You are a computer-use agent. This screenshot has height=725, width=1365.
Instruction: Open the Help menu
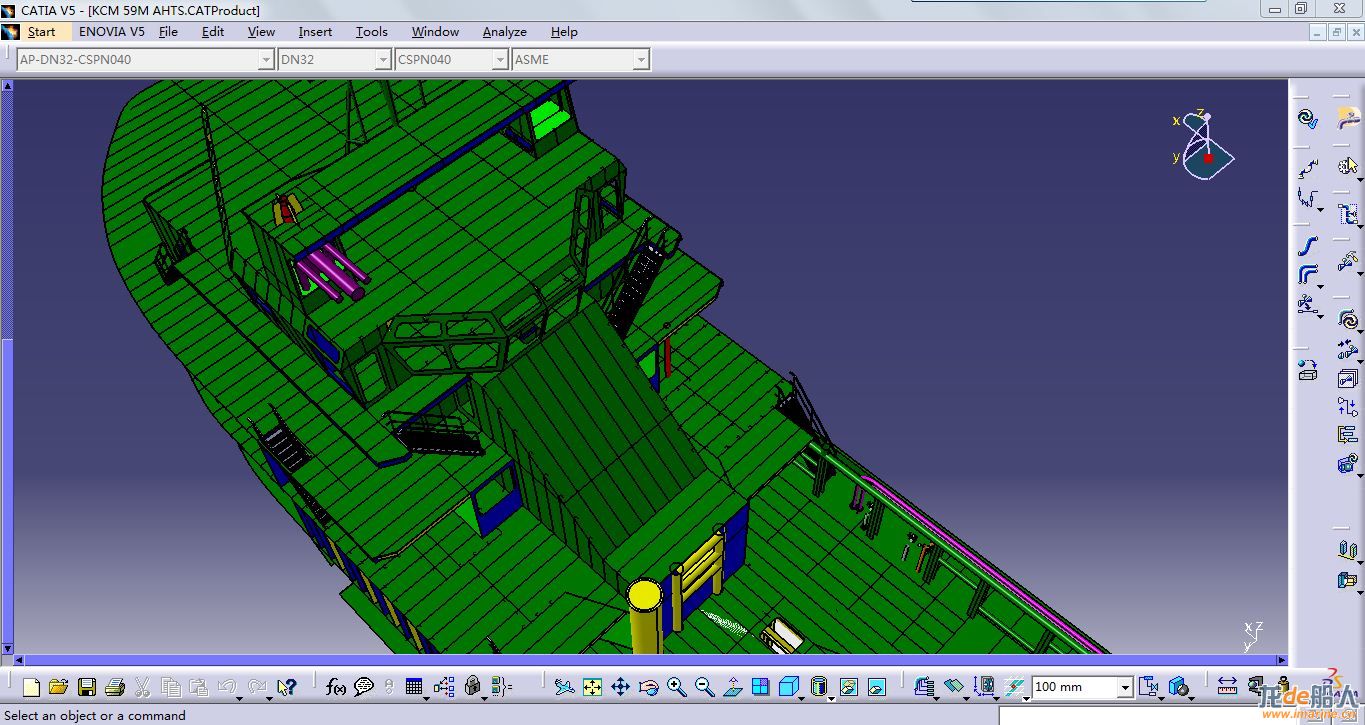coord(564,32)
